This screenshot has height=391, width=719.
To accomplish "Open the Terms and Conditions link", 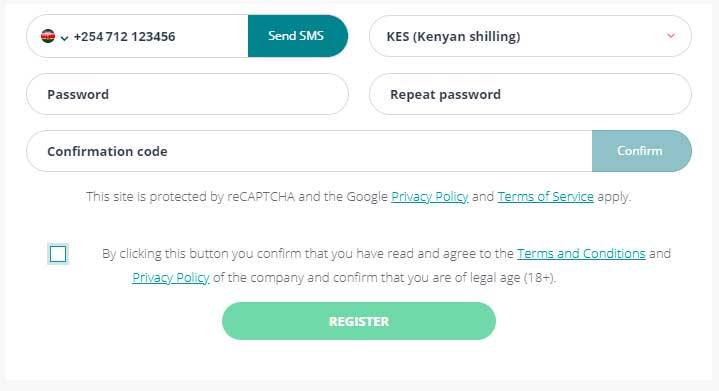I will [581, 253].
